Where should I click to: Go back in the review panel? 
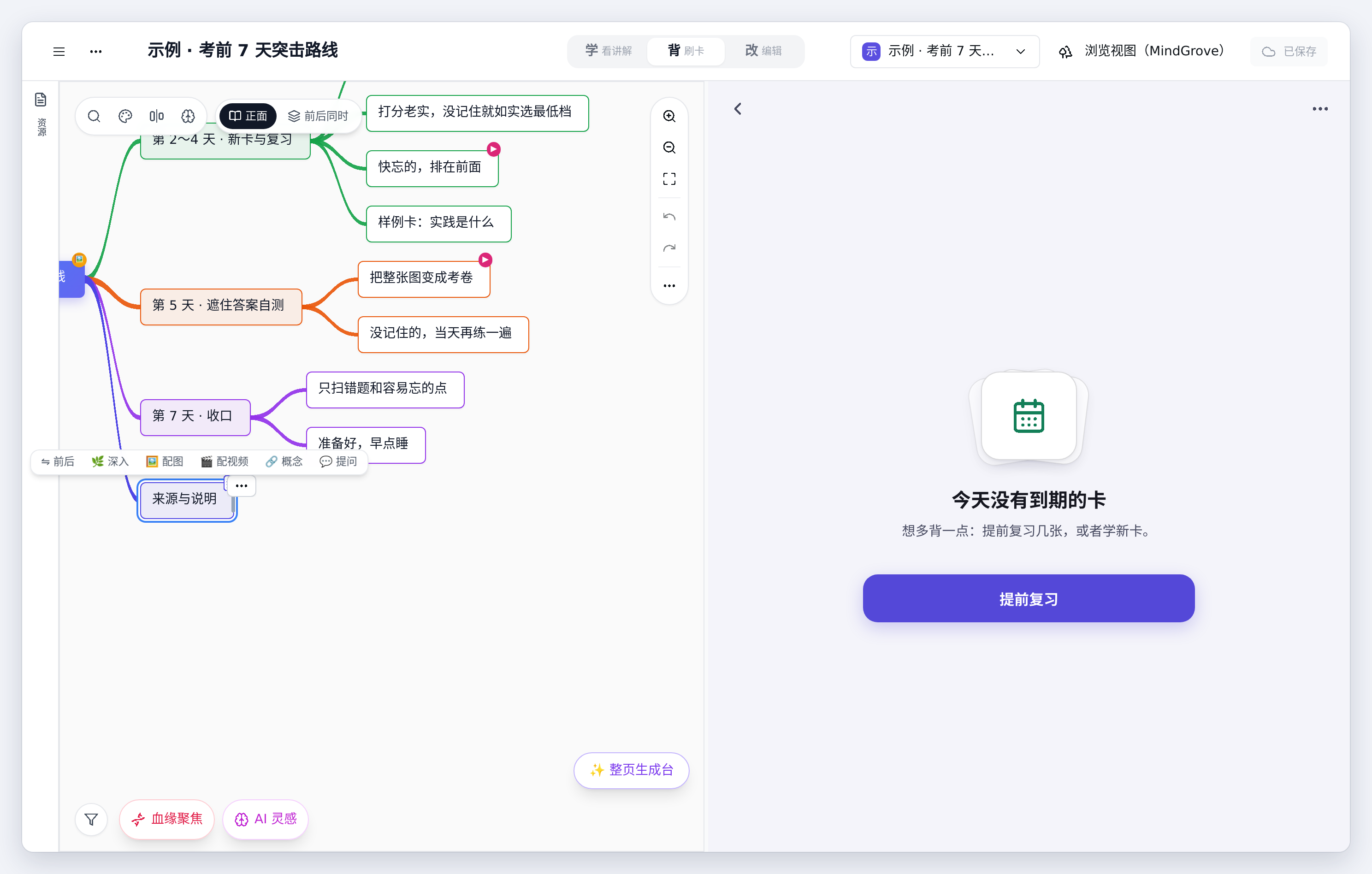coord(738,109)
